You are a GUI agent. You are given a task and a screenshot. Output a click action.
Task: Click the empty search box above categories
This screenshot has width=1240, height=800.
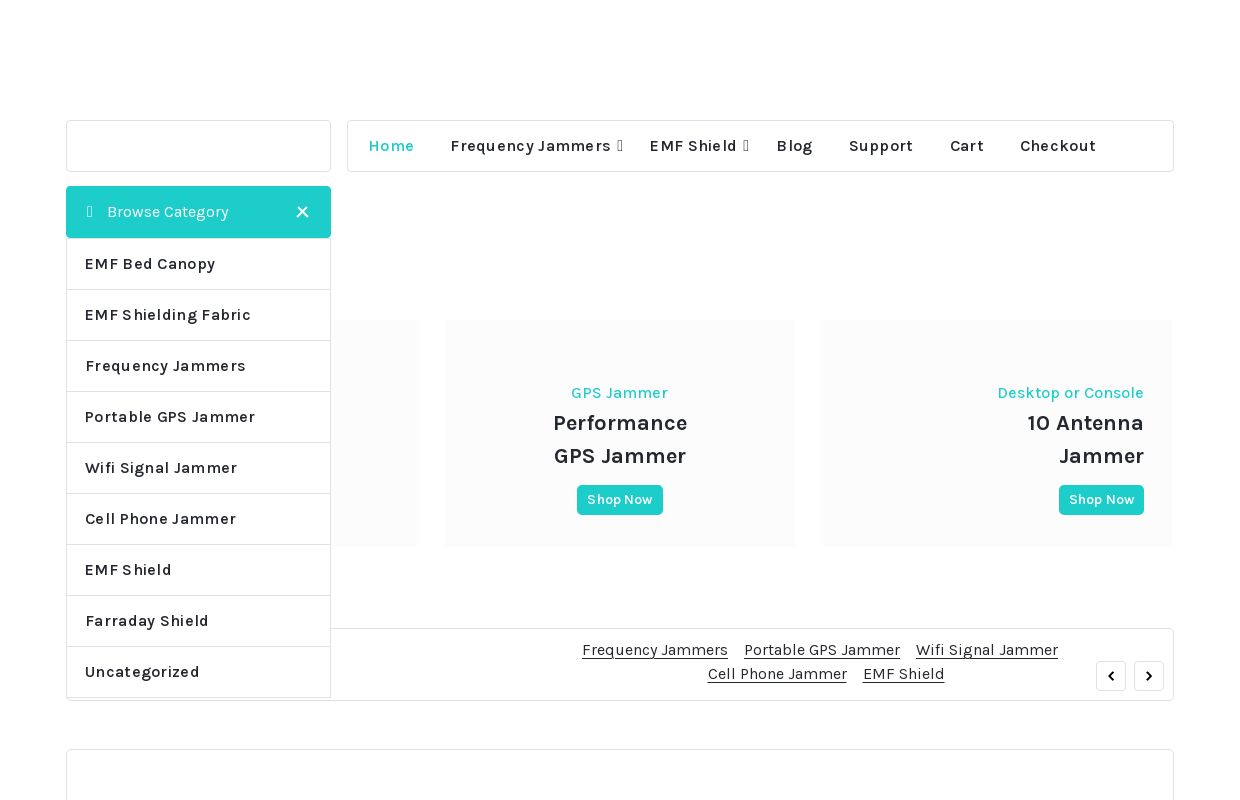pyautogui.click(x=198, y=146)
